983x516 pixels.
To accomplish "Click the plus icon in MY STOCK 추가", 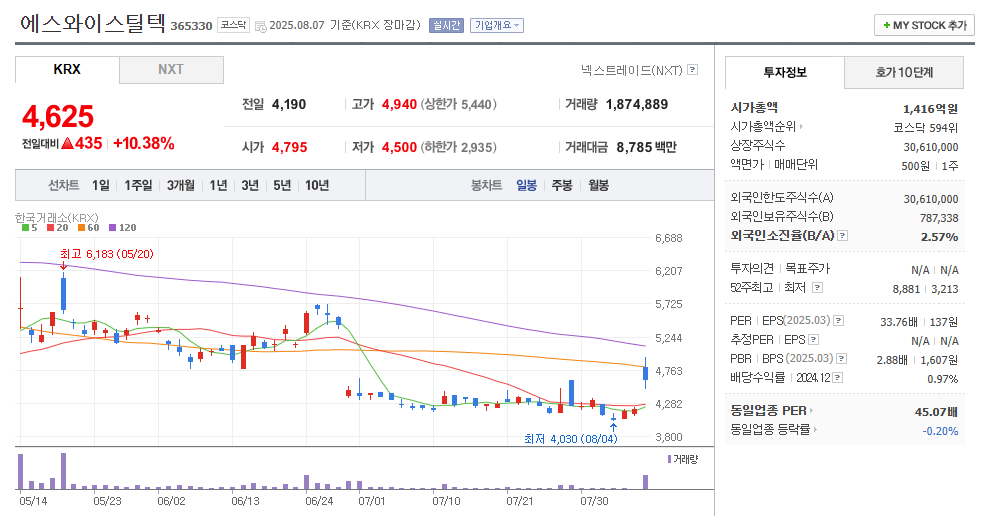I will 886,25.
